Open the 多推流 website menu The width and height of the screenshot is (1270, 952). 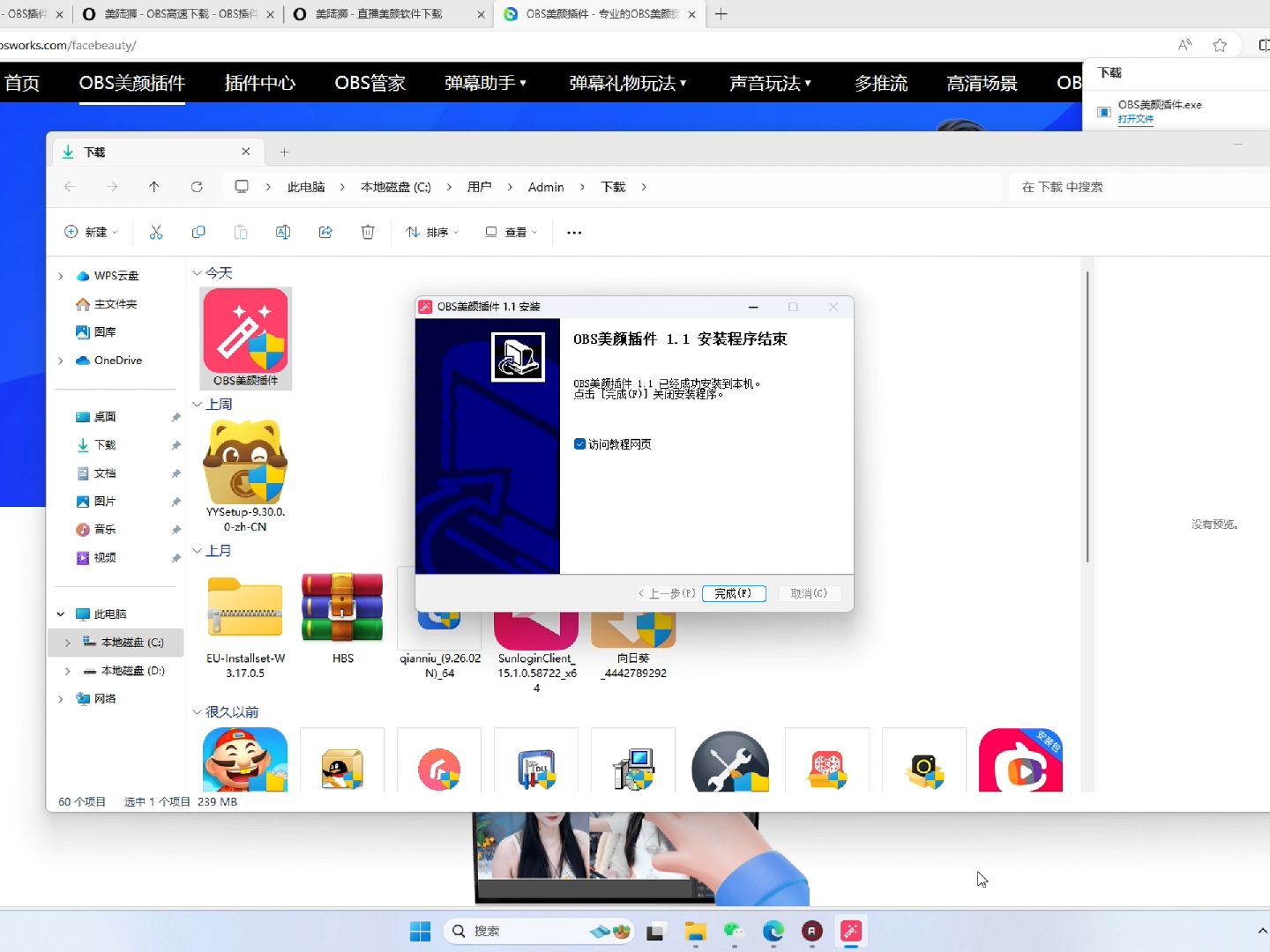(x=881, y=83)
